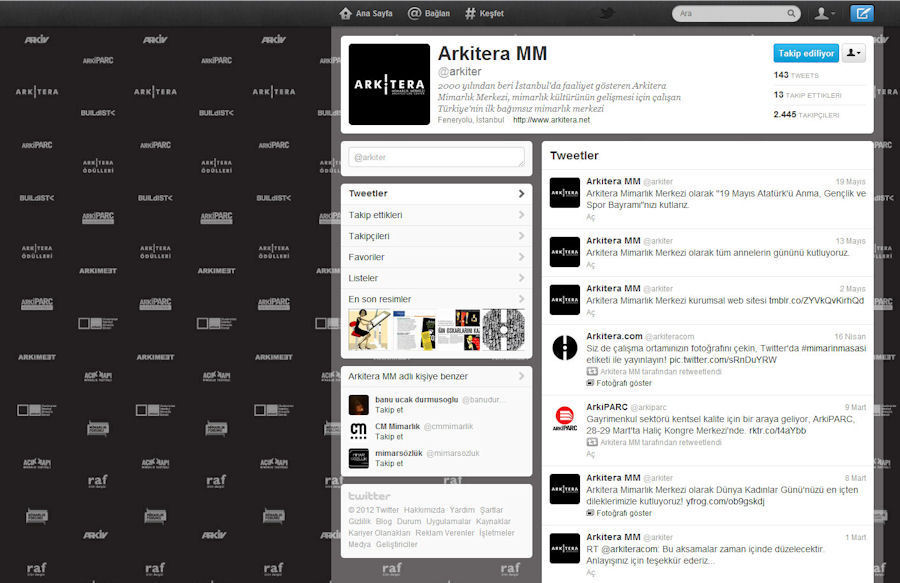
Task: Open yfrog.com/ob9gskdj link
Action: [724, 502]
